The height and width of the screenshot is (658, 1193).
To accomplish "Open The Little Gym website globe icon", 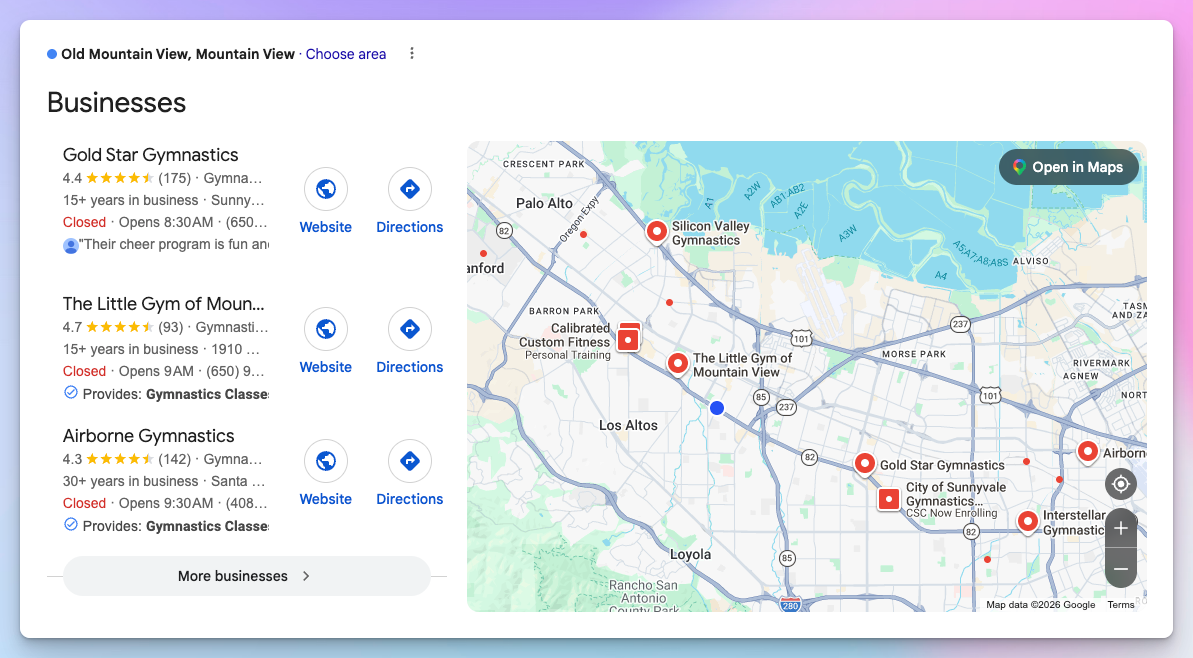I will click(326, 329).
